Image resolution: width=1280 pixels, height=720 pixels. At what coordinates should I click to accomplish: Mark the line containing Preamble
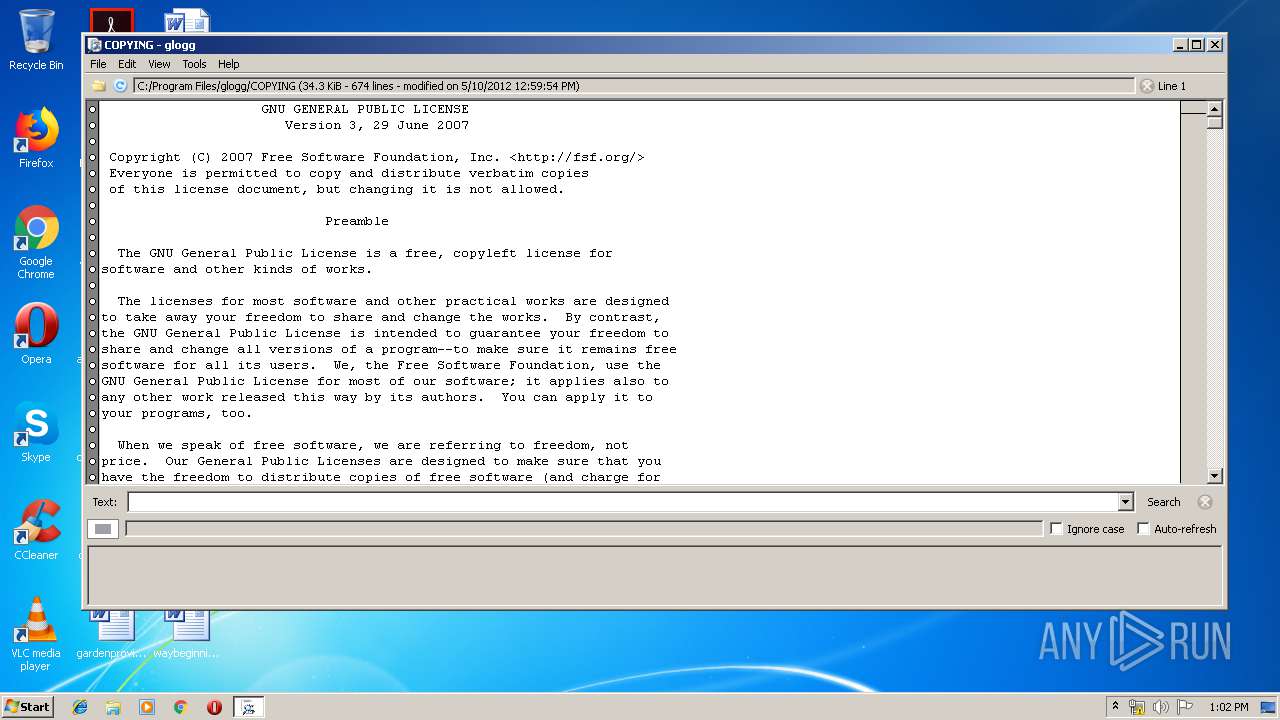93,221
